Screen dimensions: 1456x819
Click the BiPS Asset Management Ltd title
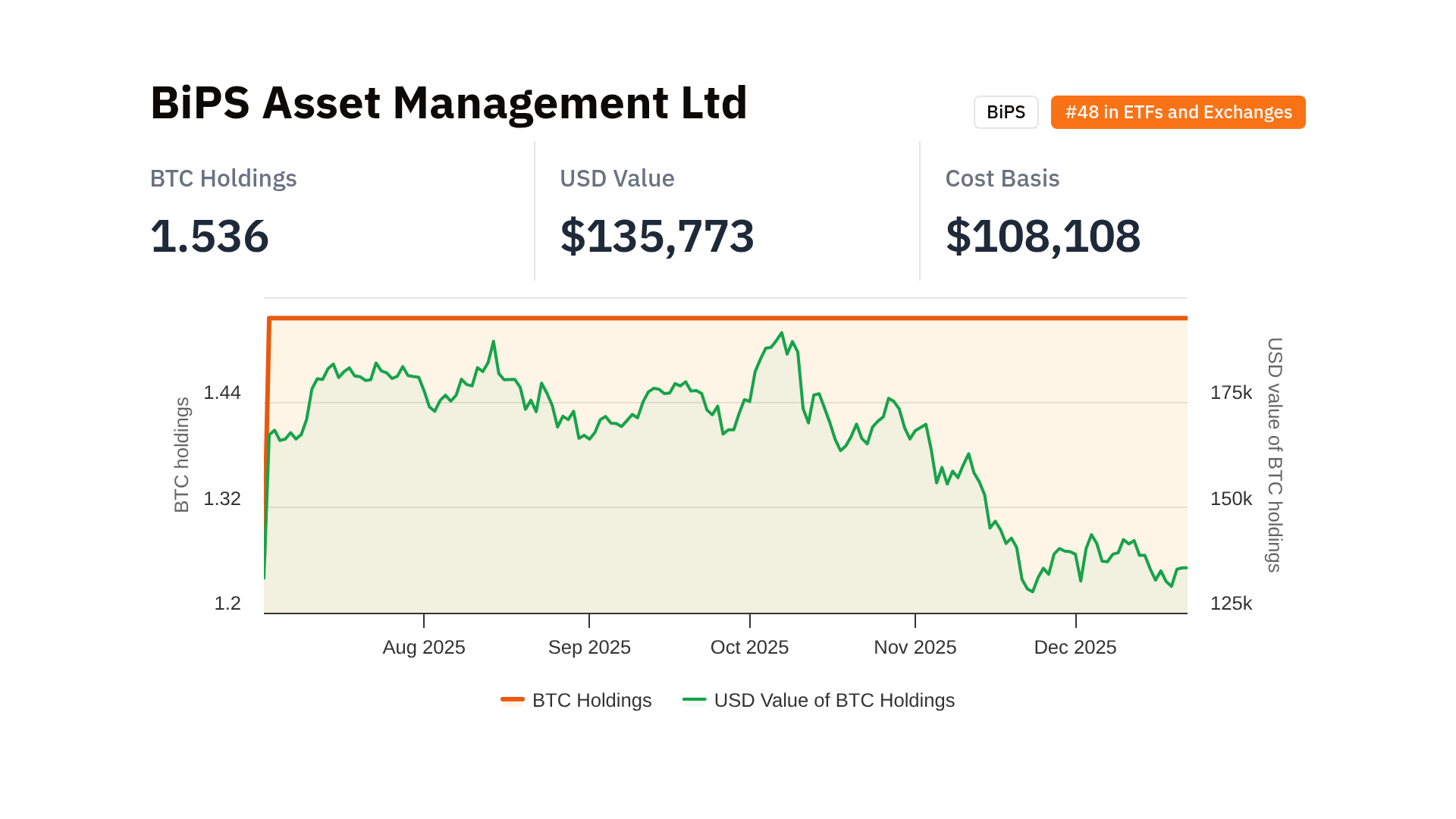(x=448, y=102)
